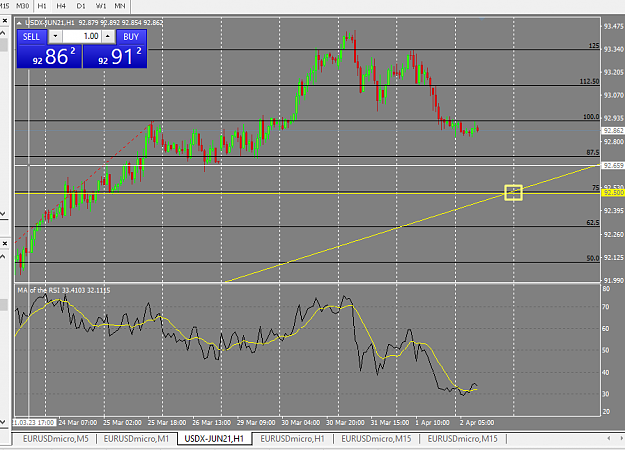Click the 125 Fibonacci level label

pyautogui.click(x=594, y=46)
